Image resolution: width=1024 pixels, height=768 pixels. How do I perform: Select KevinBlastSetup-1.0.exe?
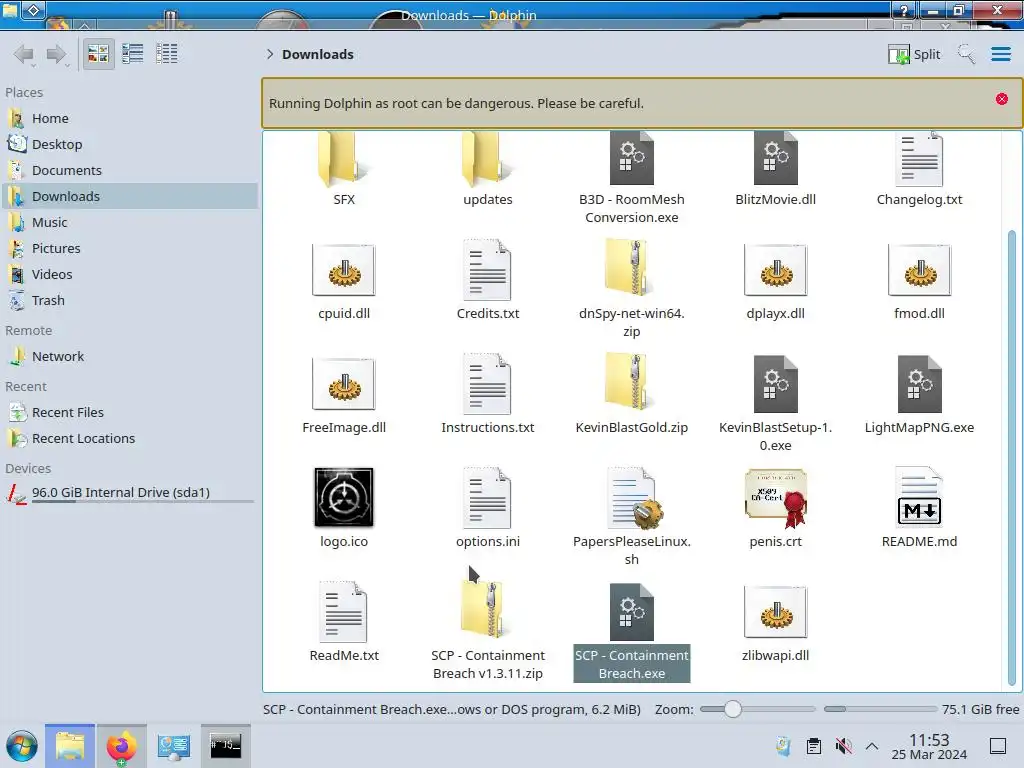775,404
